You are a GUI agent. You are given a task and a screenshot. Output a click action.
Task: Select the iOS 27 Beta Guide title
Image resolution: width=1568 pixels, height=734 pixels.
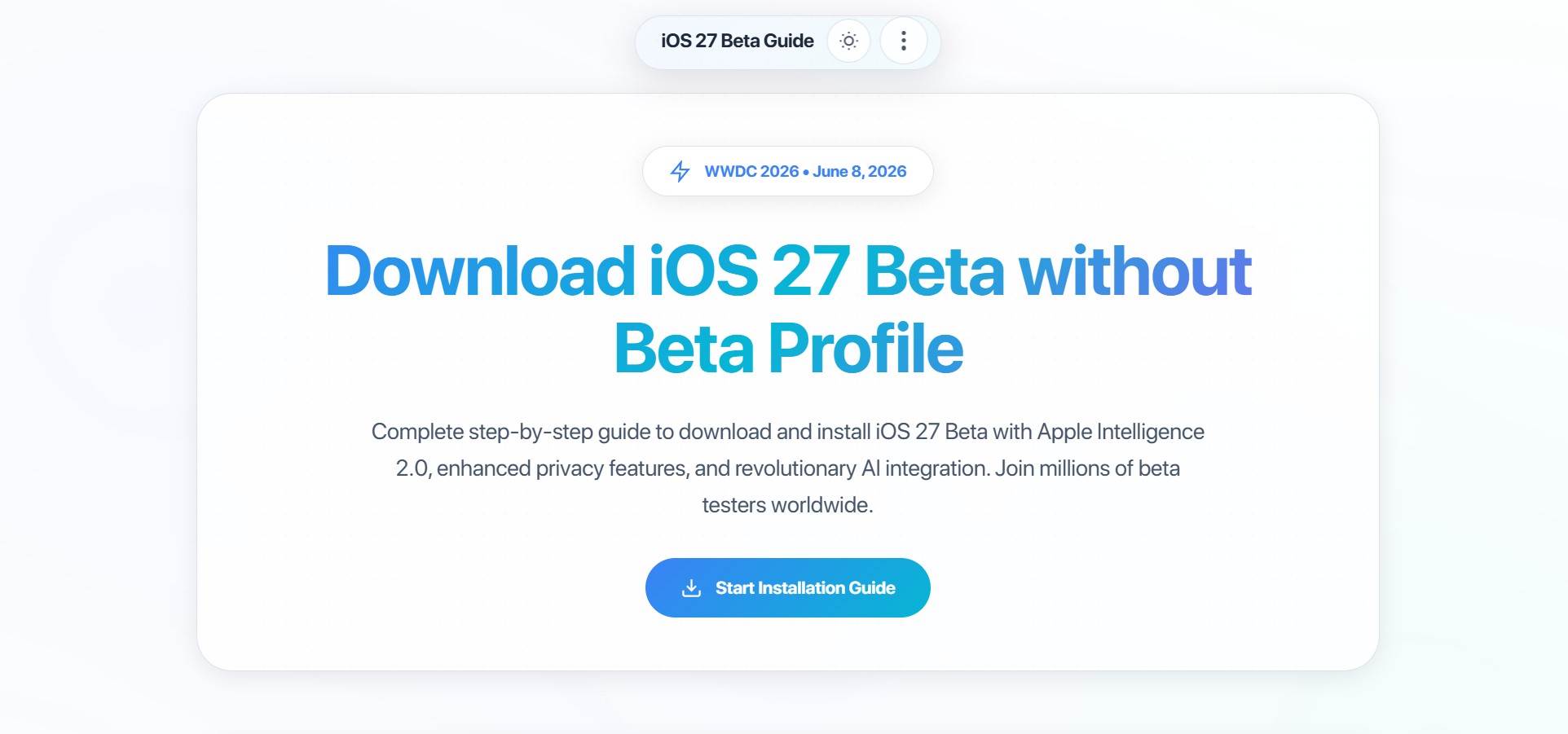(x=737, y=40)
